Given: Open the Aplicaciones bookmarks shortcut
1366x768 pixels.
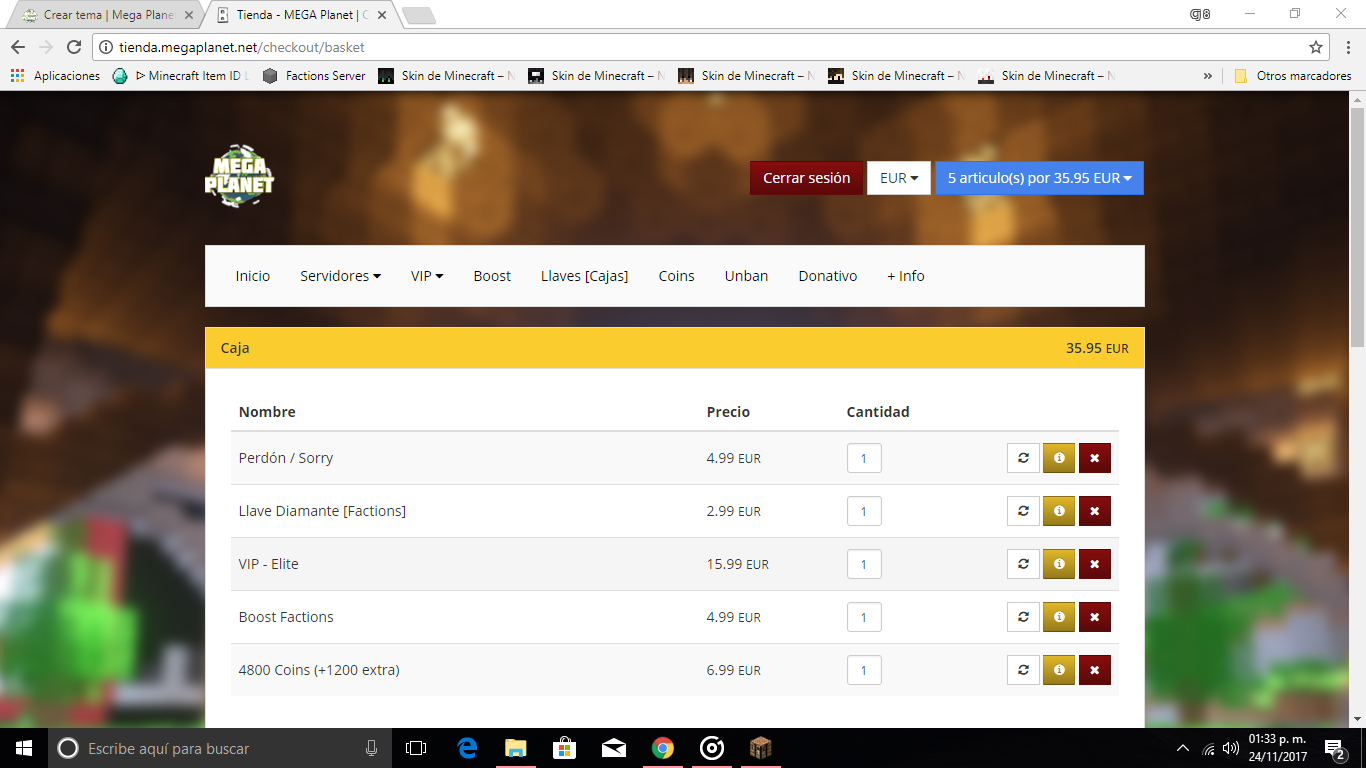Looking at the screenshot, I should (x=56, y=76).
